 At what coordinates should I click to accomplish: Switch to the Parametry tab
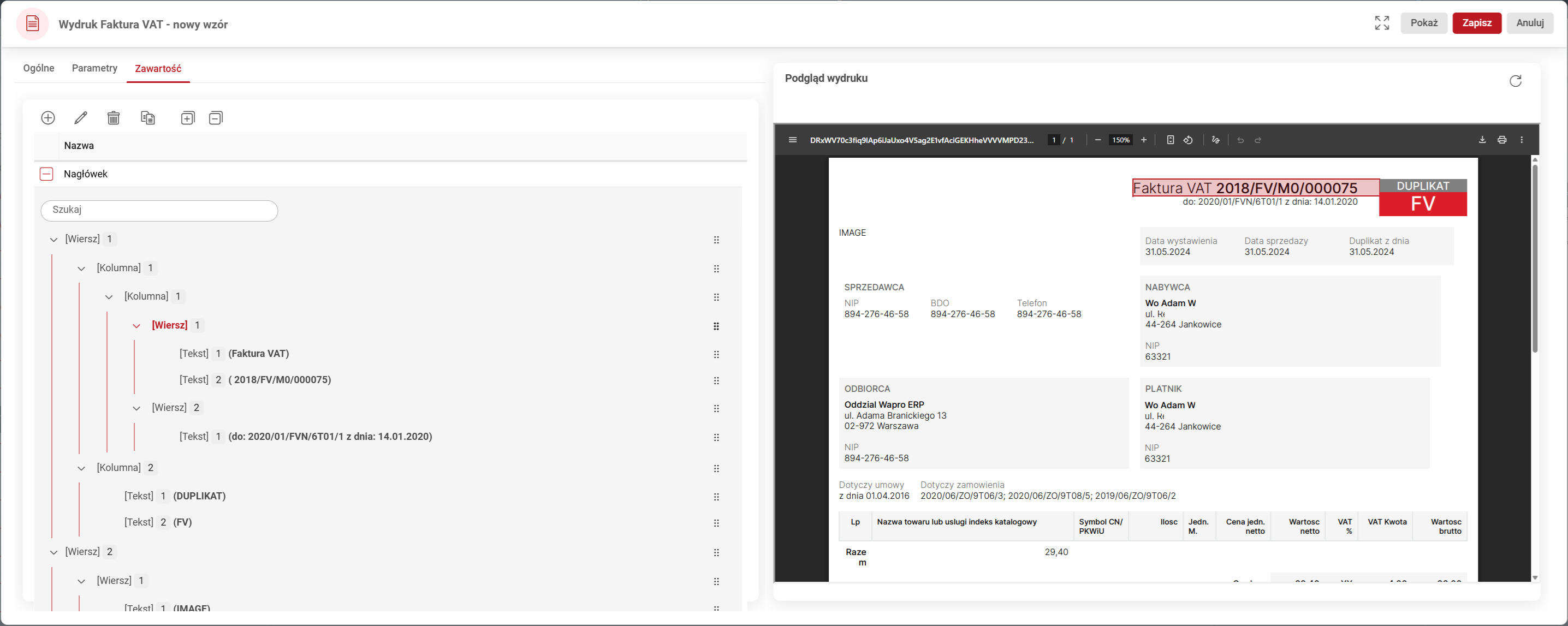point(94,68)
